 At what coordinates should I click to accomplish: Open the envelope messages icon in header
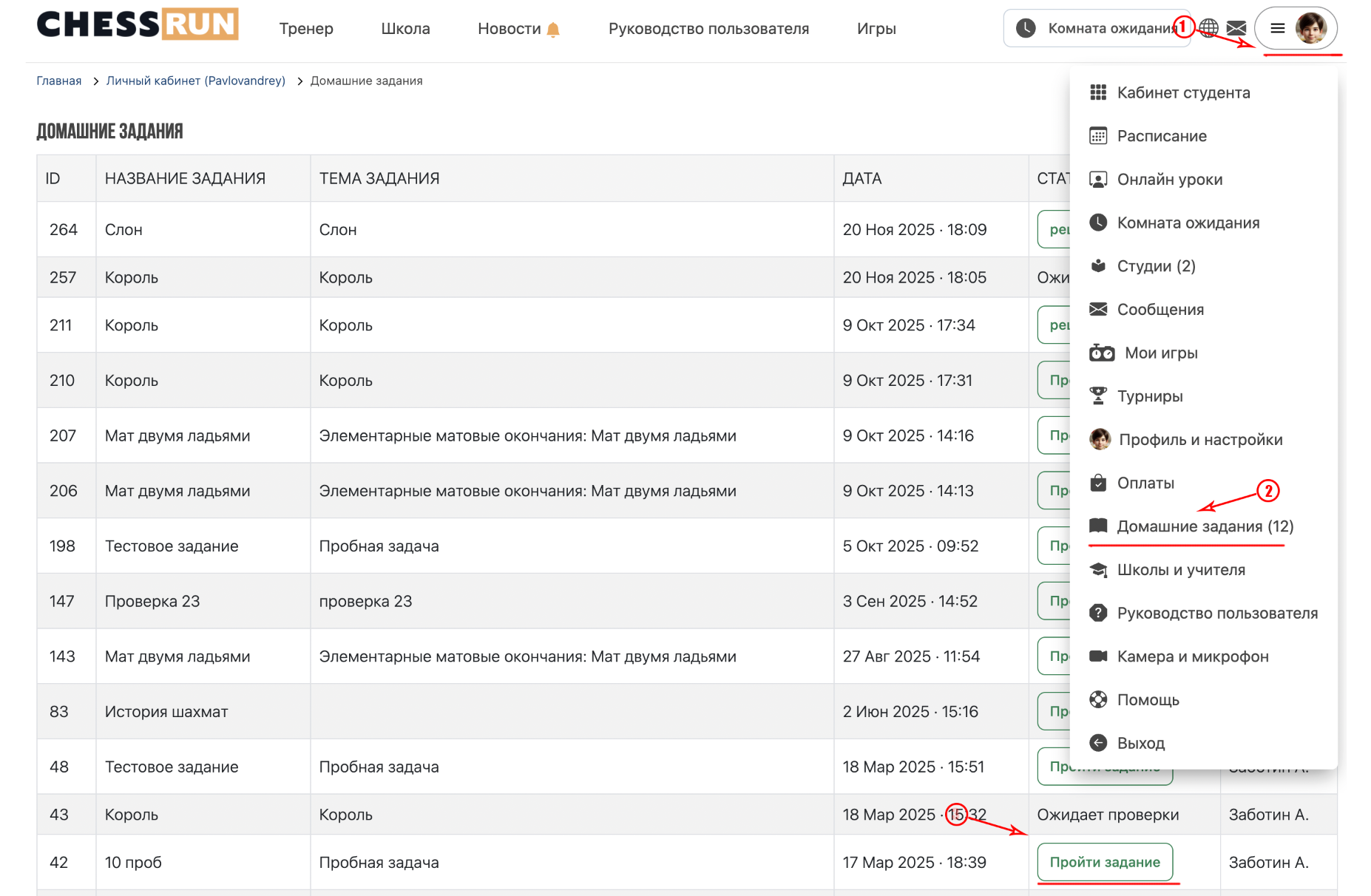[x=1236, y=28]
